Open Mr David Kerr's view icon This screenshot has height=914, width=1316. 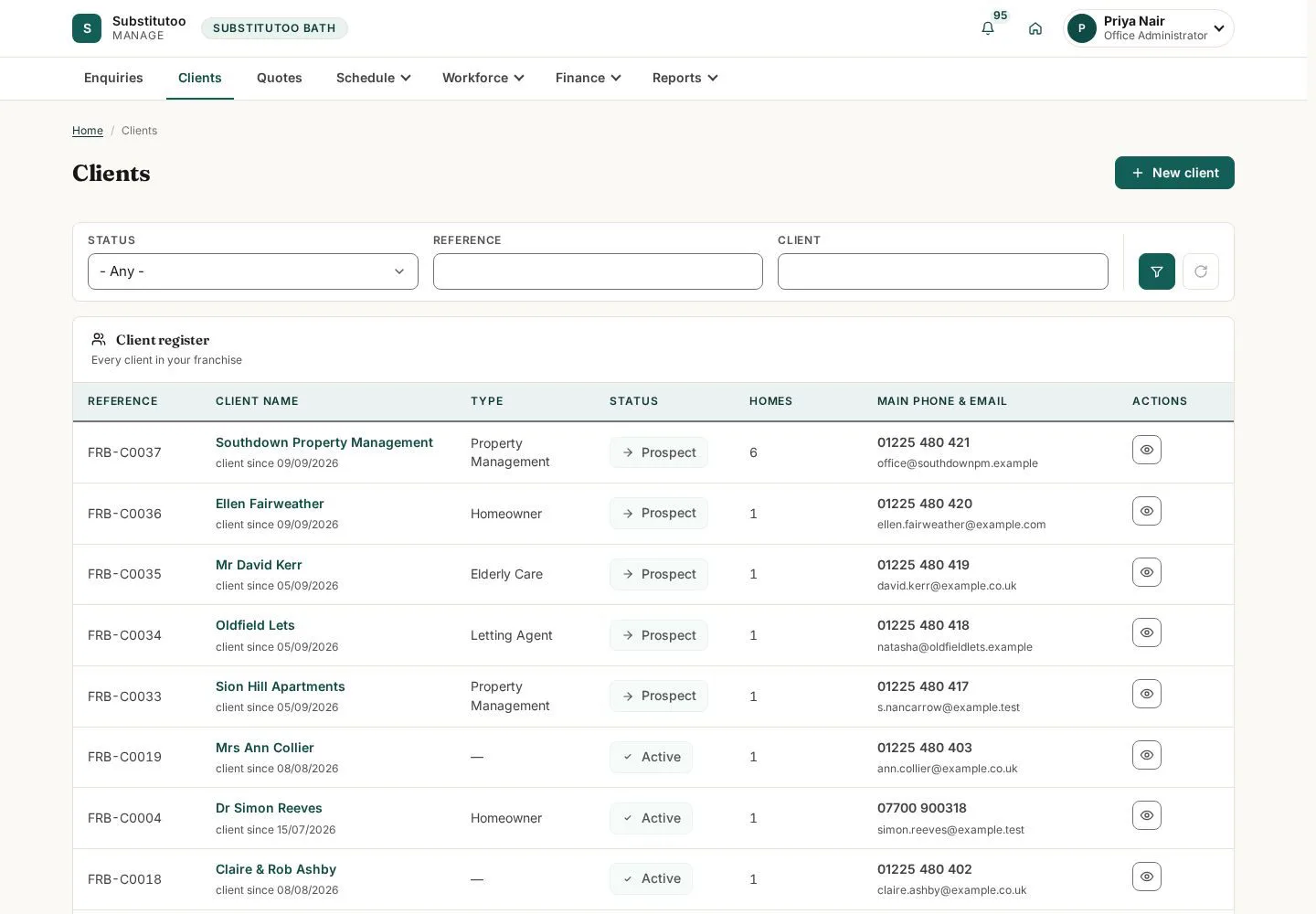coord(1147,572)
